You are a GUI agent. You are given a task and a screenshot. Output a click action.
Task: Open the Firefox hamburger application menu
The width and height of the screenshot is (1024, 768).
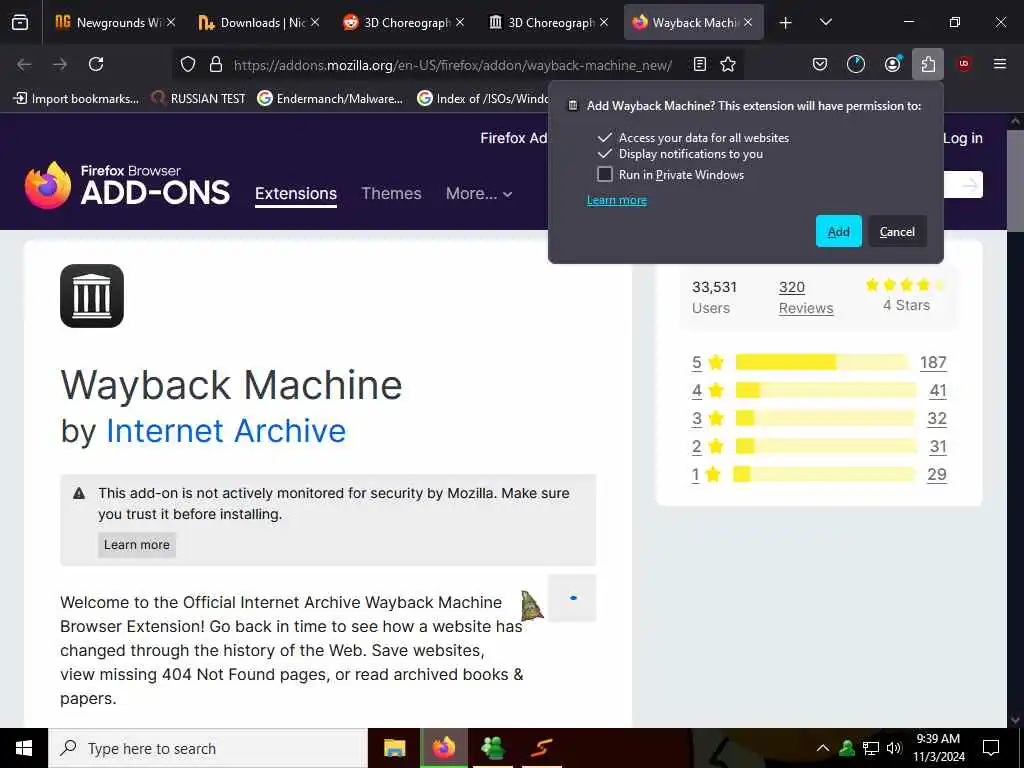point(1000,64)
